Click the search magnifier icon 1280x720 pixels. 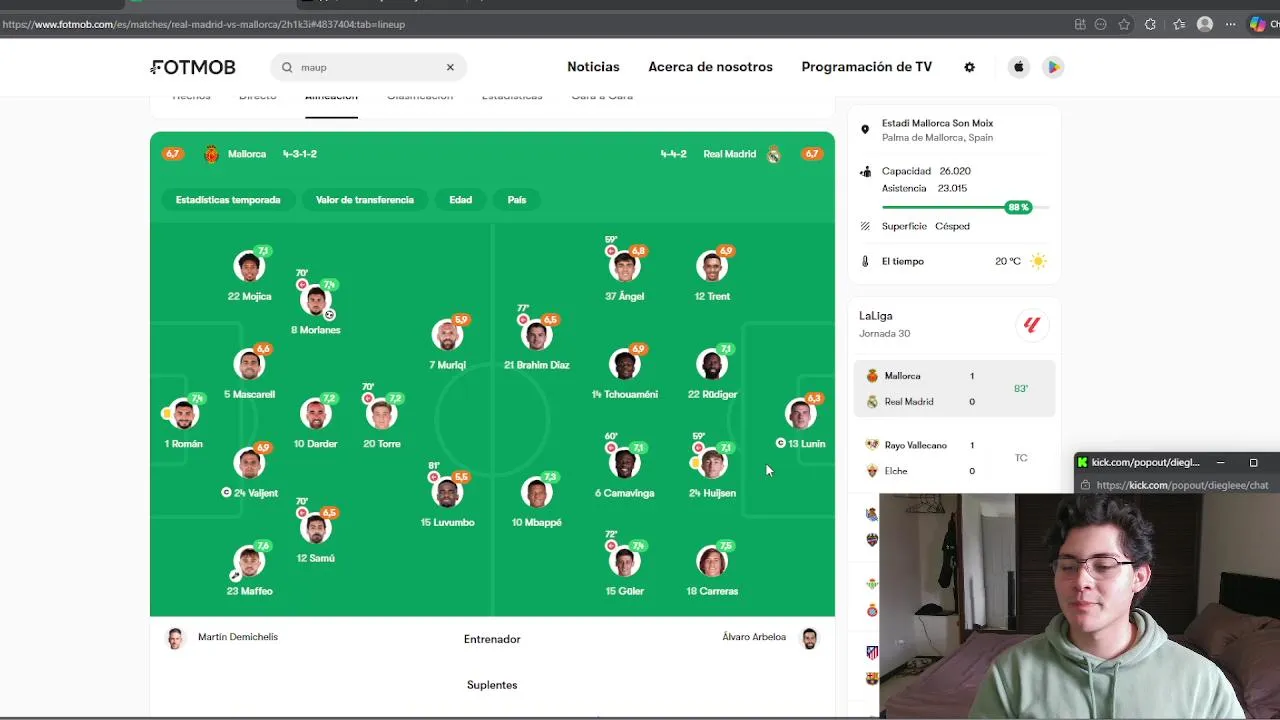click(x=287, y=67)
